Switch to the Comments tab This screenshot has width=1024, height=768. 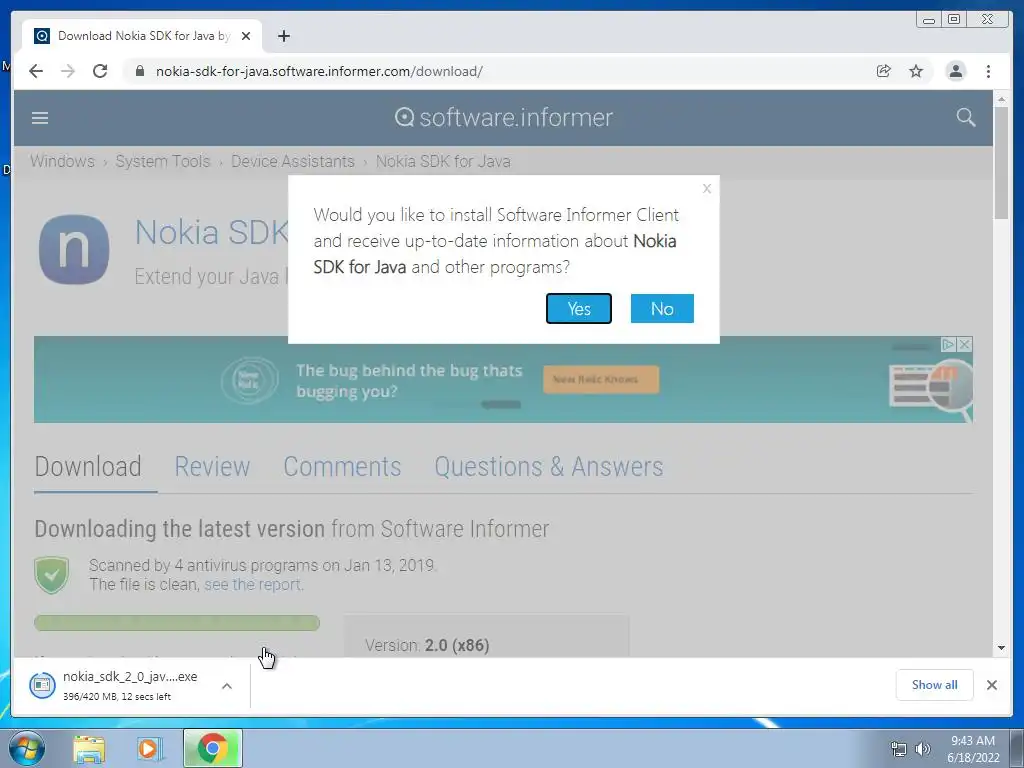point(342,467)
